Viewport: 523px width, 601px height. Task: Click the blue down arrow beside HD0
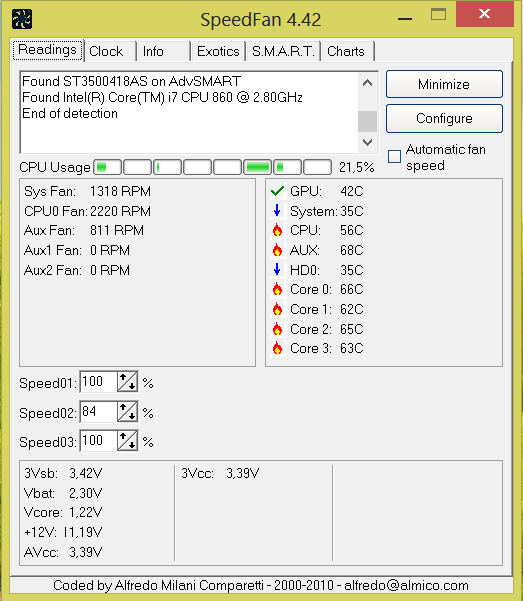point(277,270)
